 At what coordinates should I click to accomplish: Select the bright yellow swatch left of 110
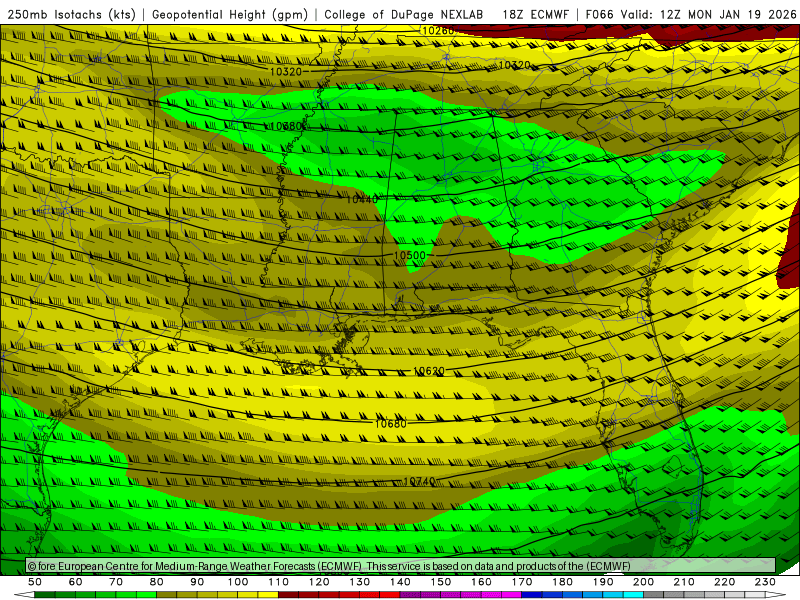[268, 595]
